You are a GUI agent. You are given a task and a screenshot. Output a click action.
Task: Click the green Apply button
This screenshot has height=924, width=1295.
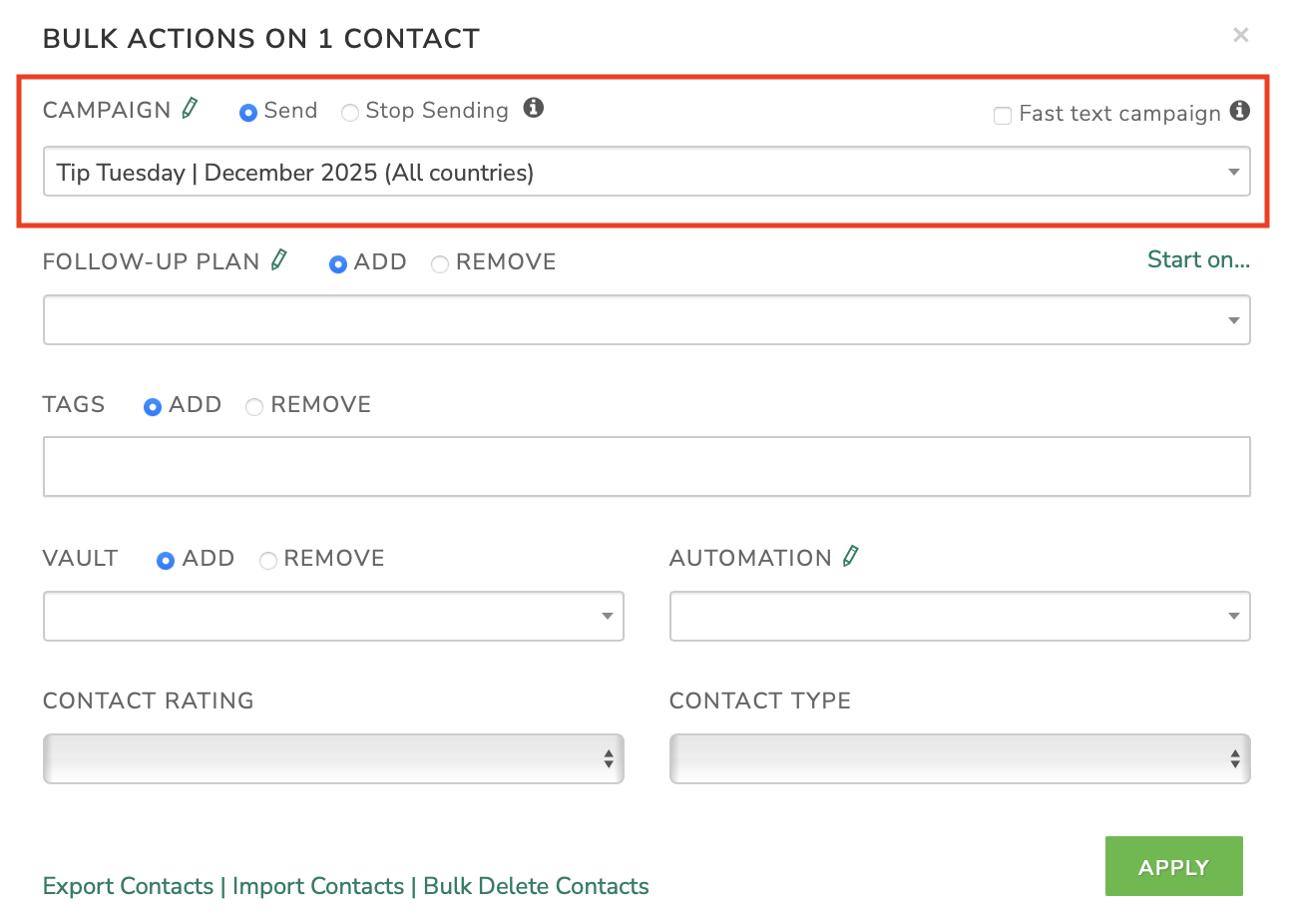pyautogui.click(x=1173, y=867)
